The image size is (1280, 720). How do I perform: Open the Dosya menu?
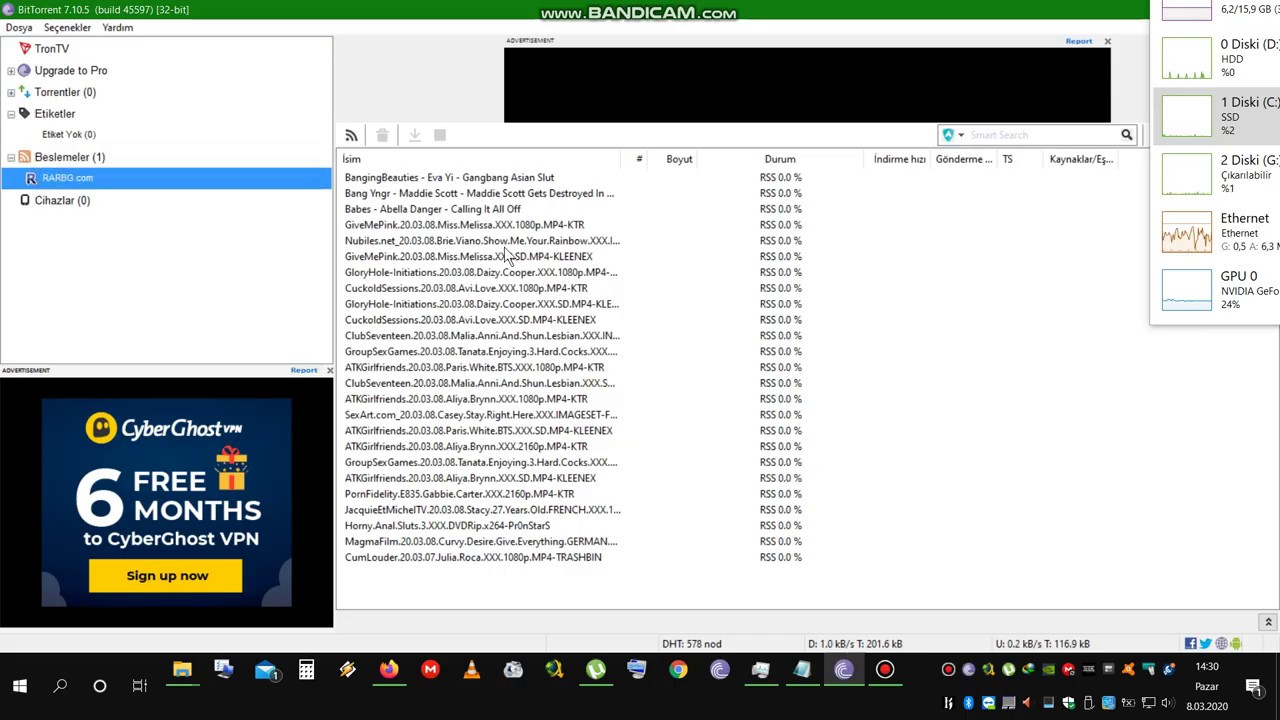(x=19, y=28)
